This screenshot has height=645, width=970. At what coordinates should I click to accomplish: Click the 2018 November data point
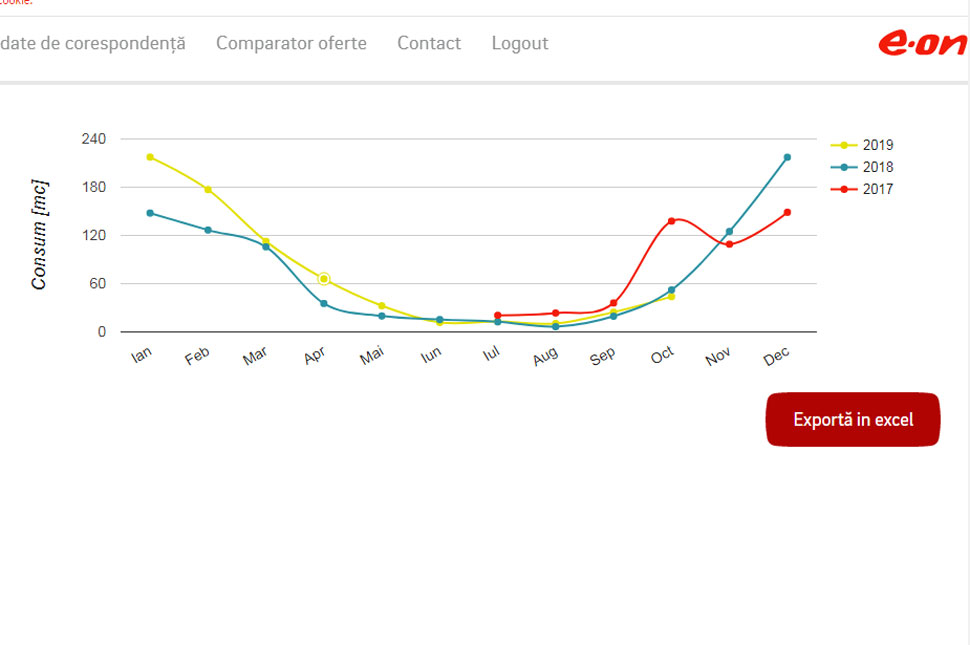[x=729, y=232]
